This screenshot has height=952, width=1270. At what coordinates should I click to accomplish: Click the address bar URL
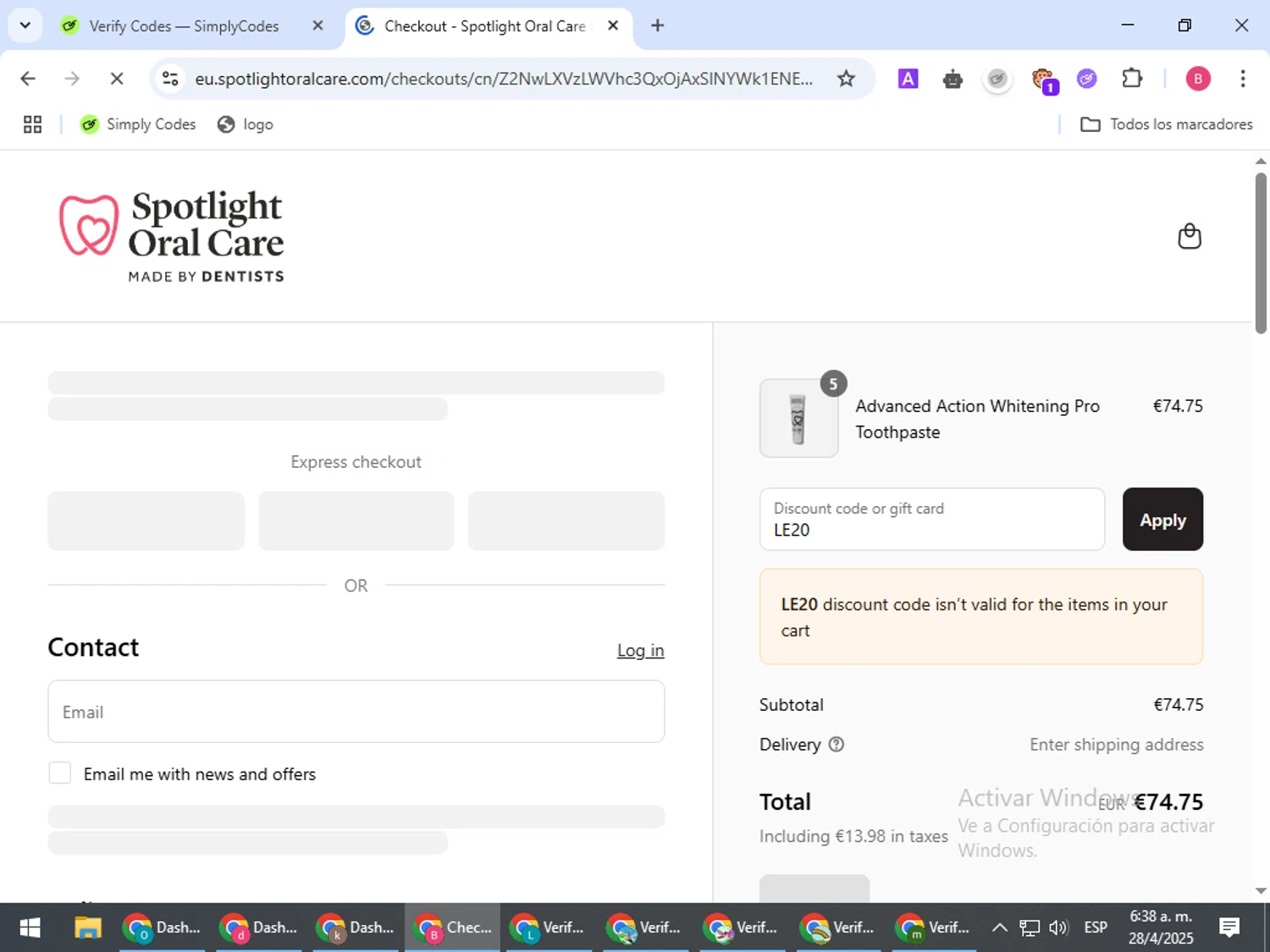(504, 79)
